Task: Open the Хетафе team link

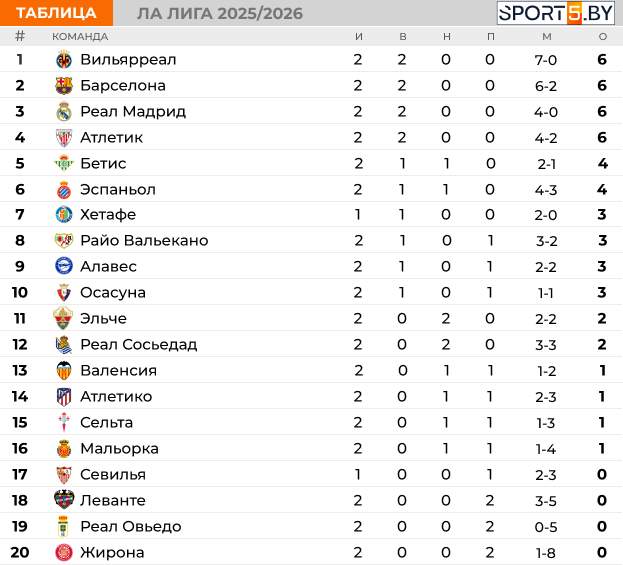Action: 108,215
